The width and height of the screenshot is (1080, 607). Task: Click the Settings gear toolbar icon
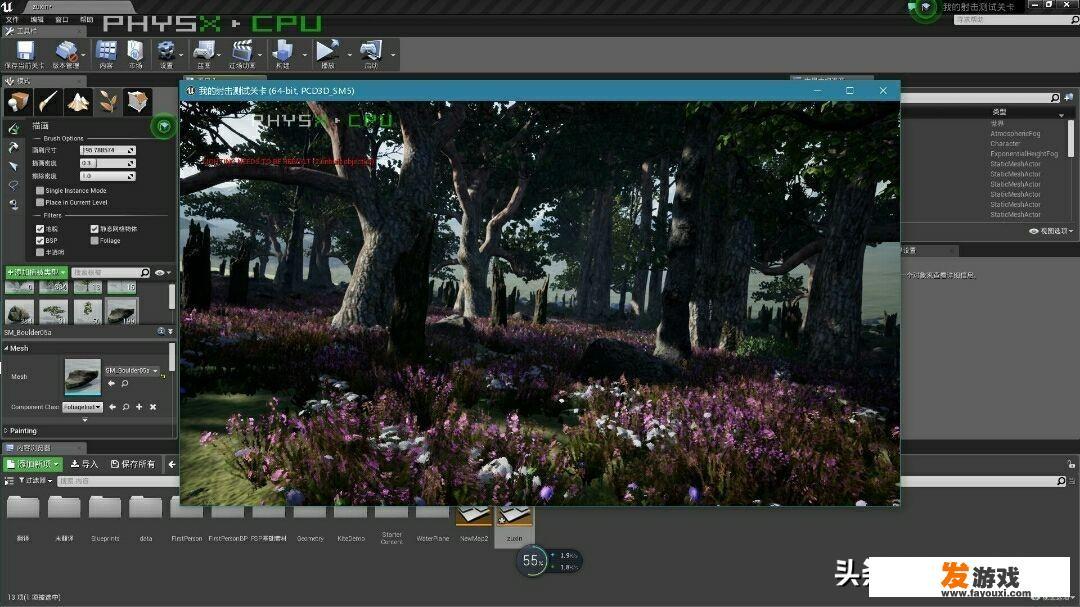(166, 52)
